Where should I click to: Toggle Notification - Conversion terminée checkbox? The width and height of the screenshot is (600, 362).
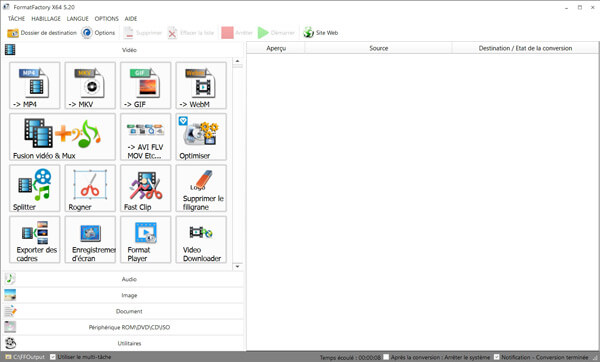click(497, 357)
